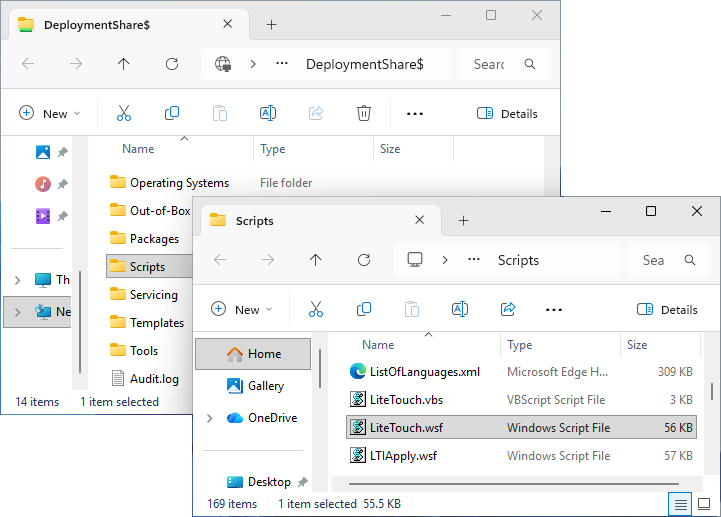This screenshot has height=517, width=721.
Task: Sort by Type column in DeploymentShare$ window
Action: click(273, 149)
